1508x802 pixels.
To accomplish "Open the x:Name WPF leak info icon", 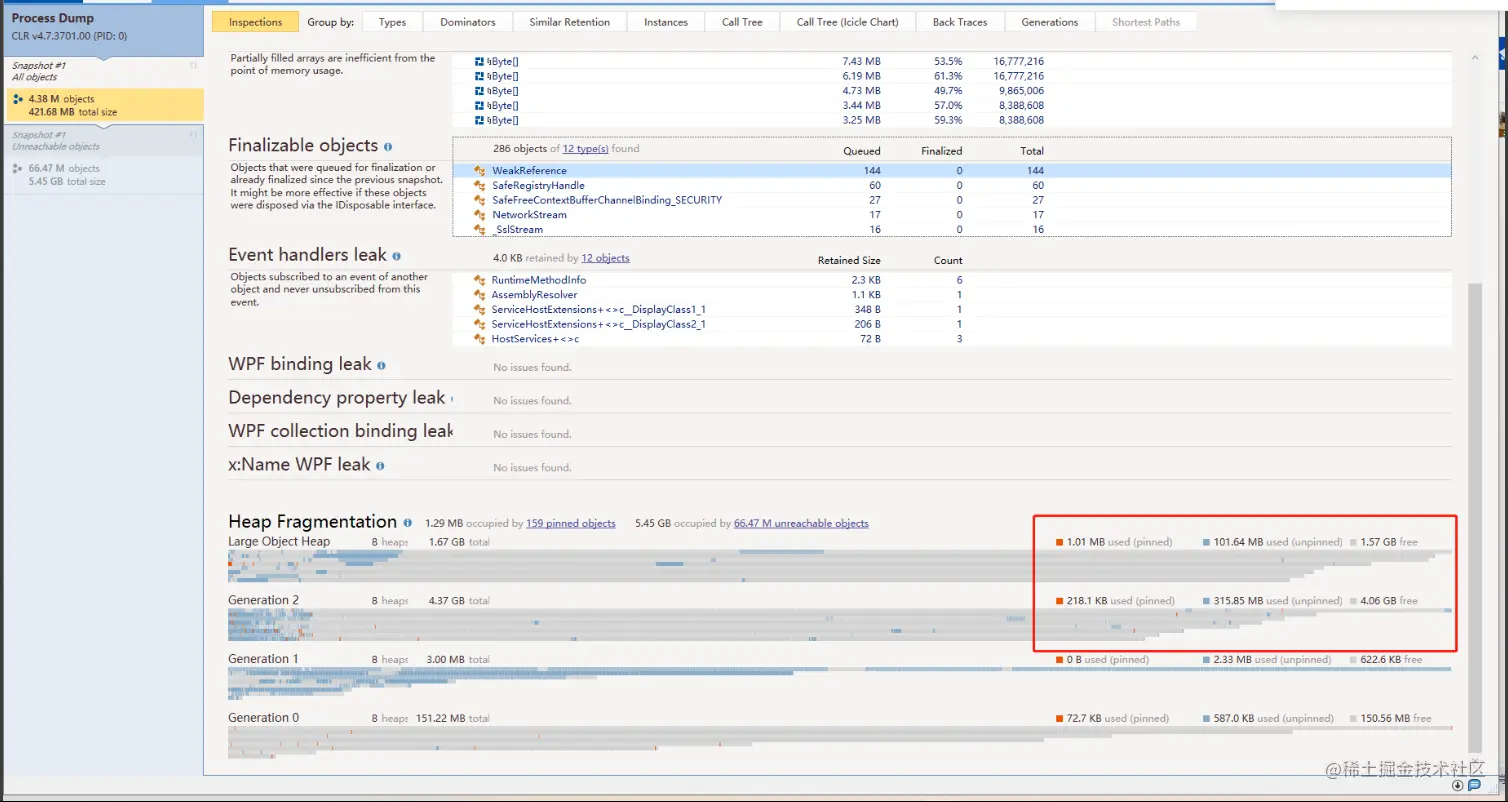I will pos(380,466).
